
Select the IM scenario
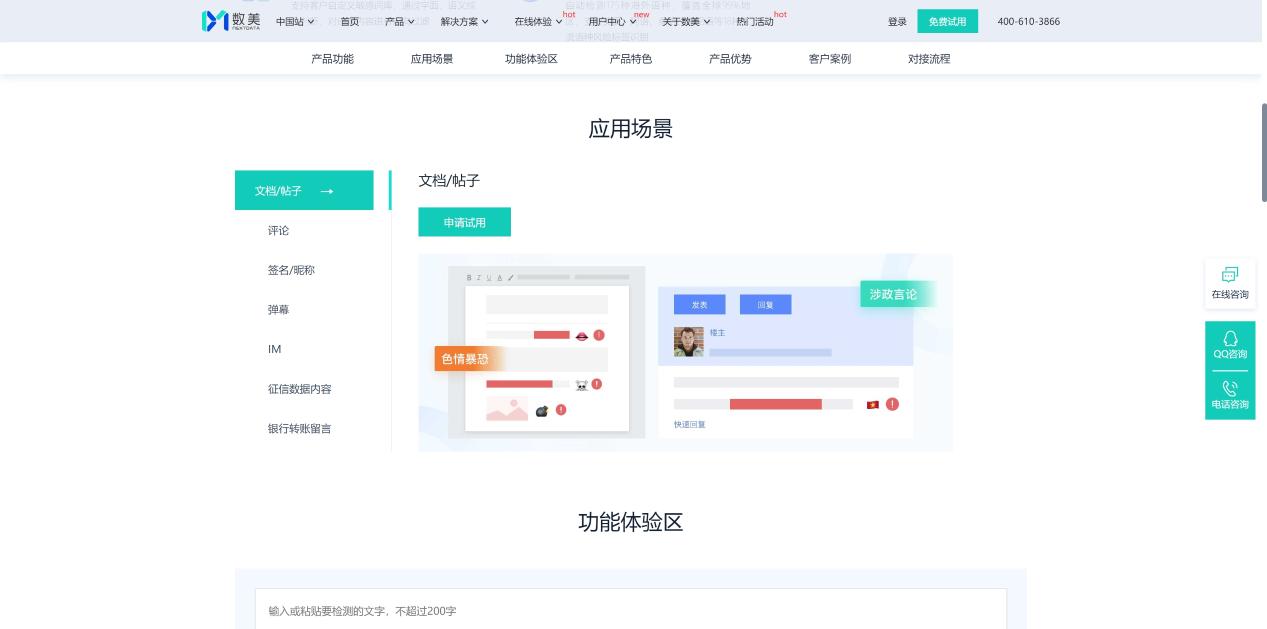[x=274, y=349]
